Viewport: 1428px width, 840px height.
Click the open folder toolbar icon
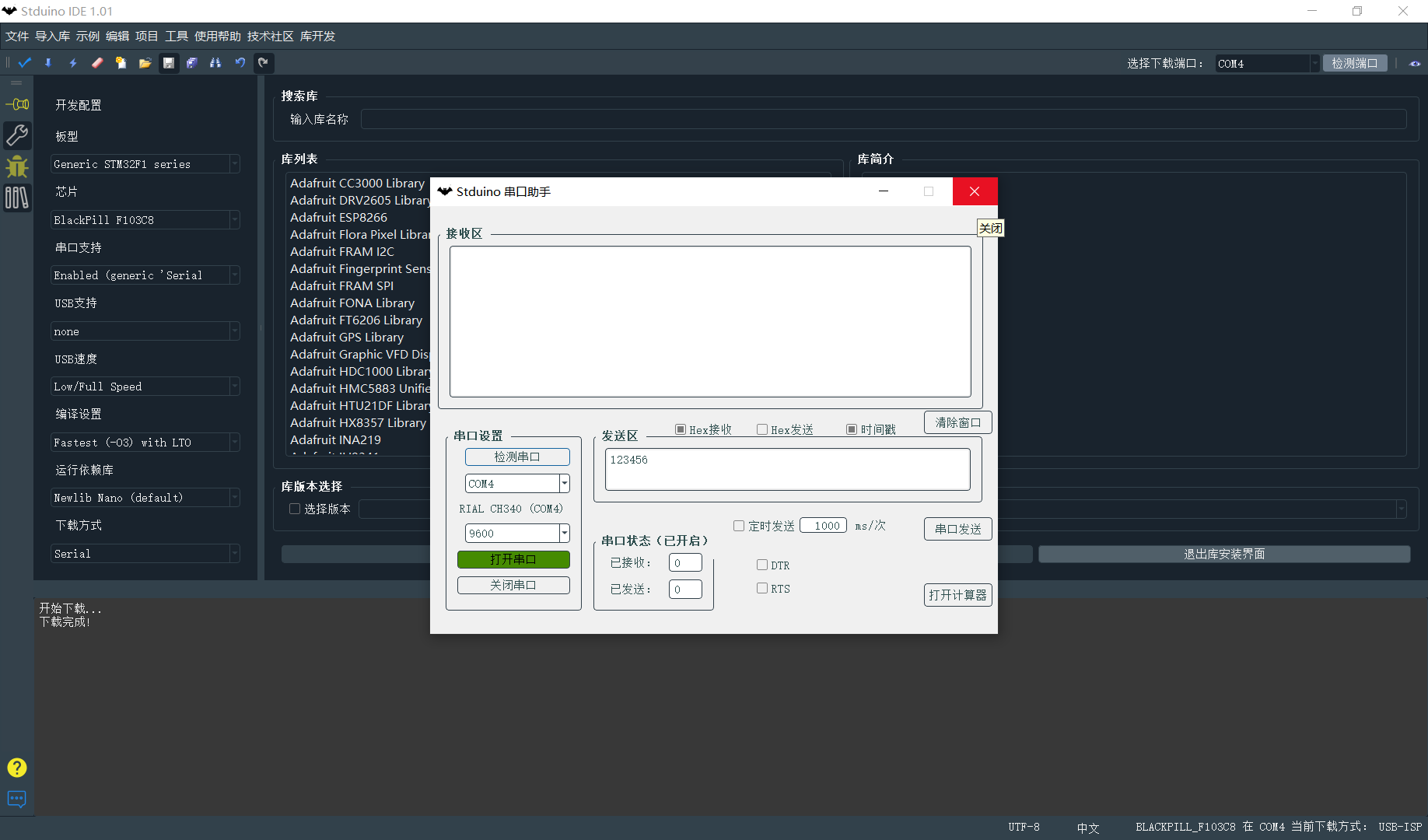[145, 63]
